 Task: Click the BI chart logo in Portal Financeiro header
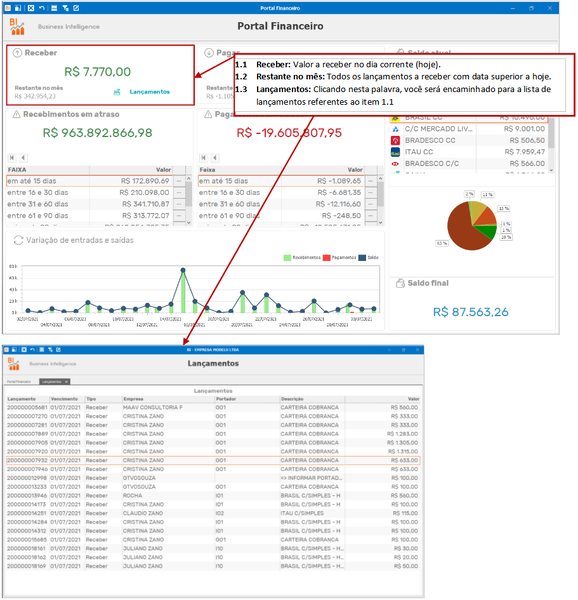pyautogui.click(x=17, y=27)
